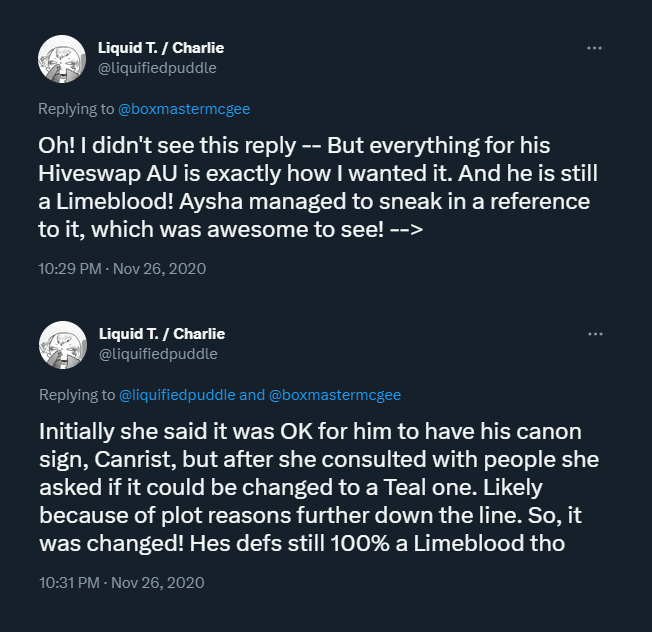652x632 pixels.
Task: Click the 10:31 PM Nov 26, 2020 timestamp
Action: click(x=123, y=581)
